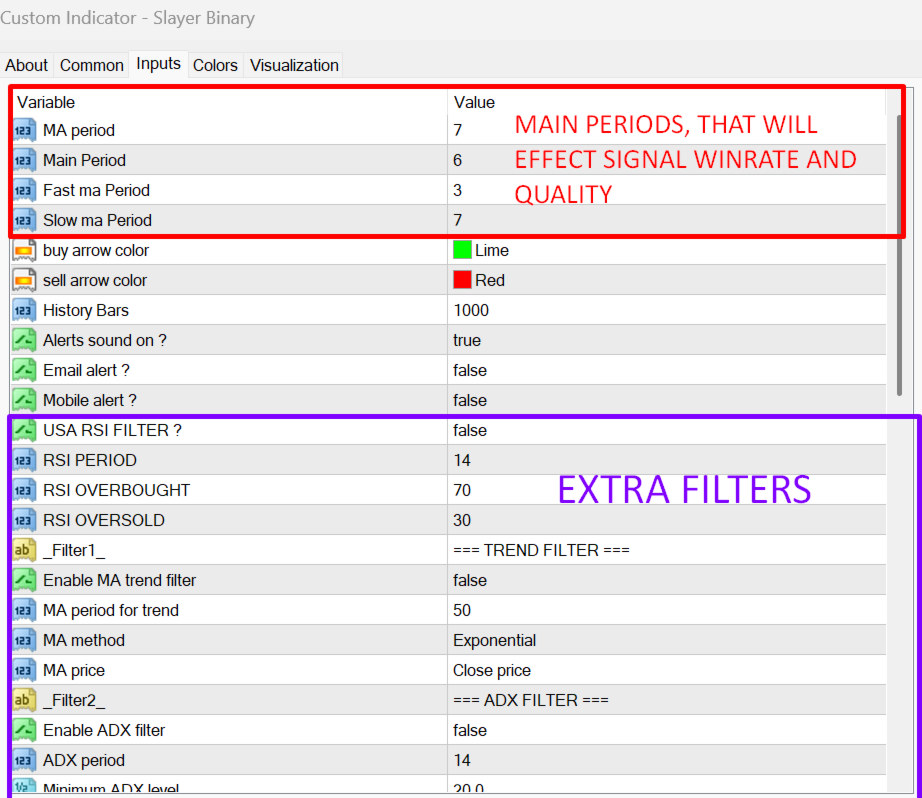Image resolution: width=922 pixels, height=798 pixels.
Task: Click the boolean icon beside Email alert
Action: click(24, 370)
